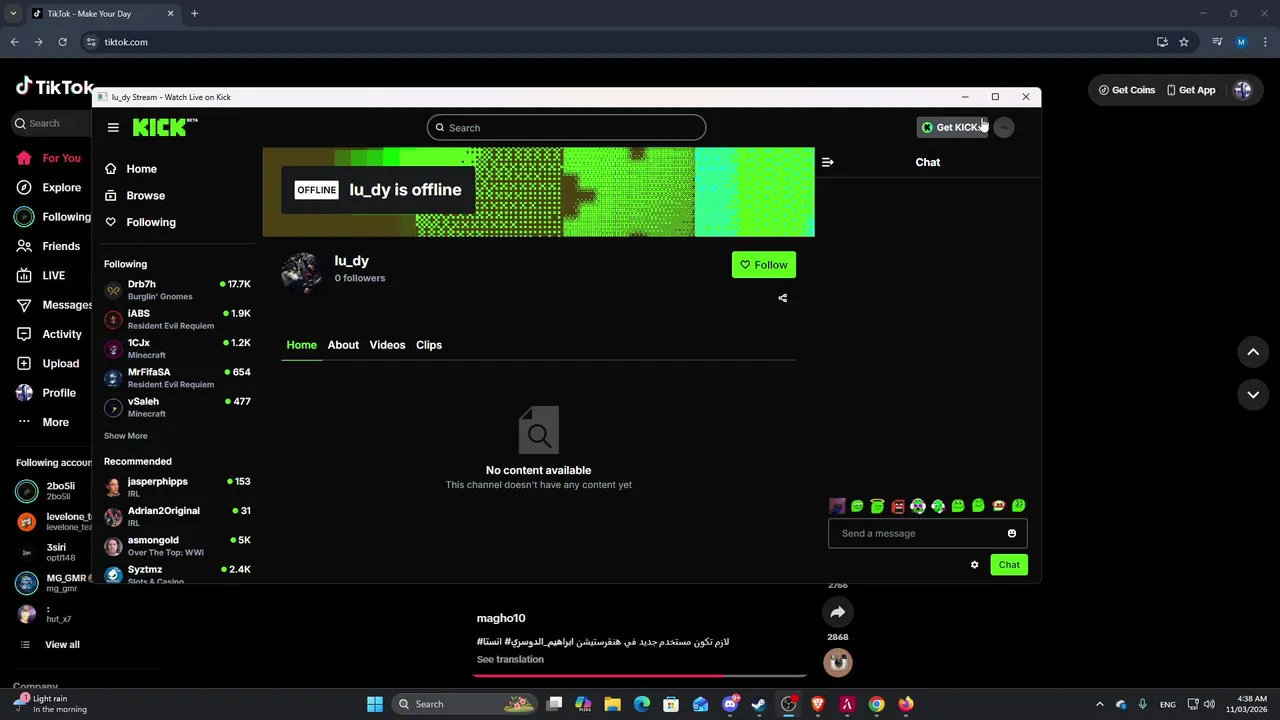The width and height of the screenshot is (1280, 720).
Task: Open jasperphipps recommended channel
Action: (x=176, y=487)
